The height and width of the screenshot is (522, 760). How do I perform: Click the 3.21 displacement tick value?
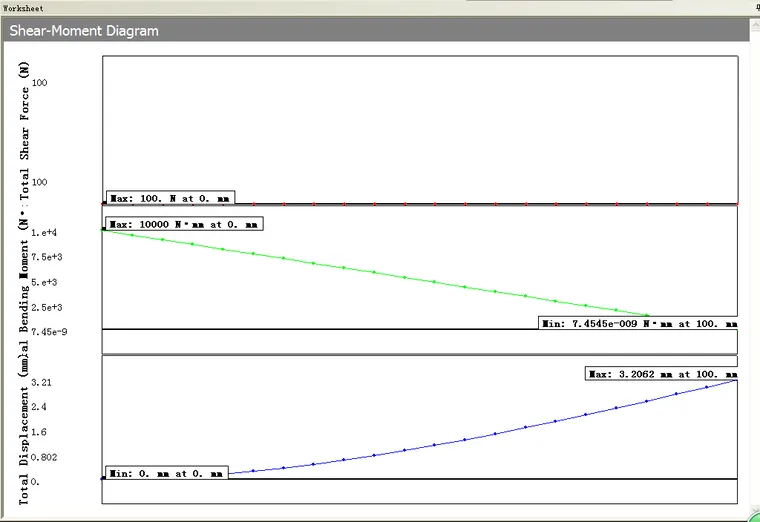pyautogui.click(x=41, y=382)
